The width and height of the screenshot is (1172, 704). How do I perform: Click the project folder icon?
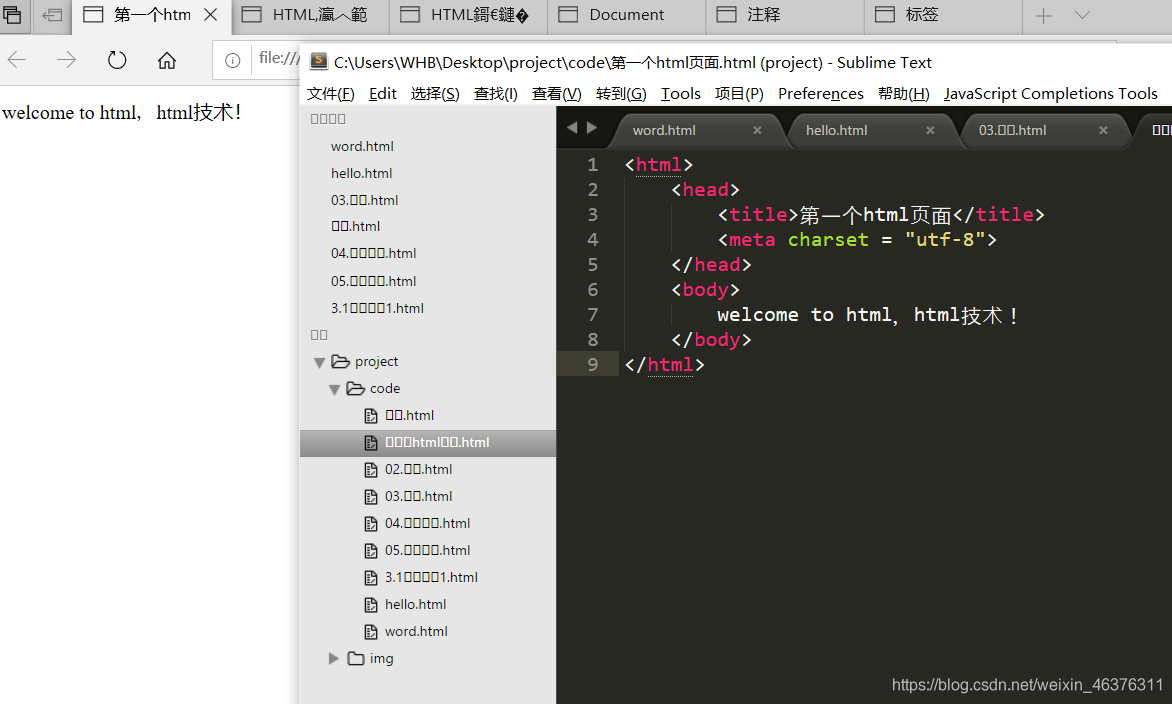coord(341,362)
